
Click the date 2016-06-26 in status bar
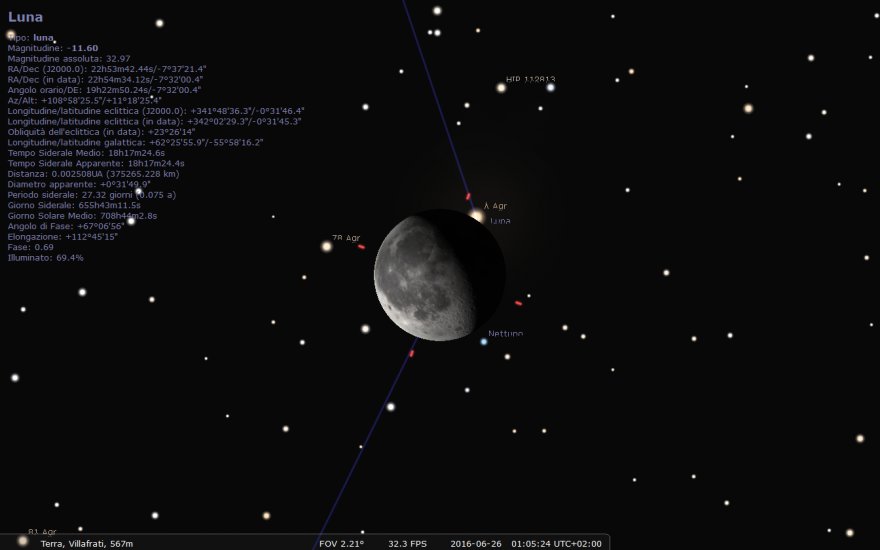click(x=476, y=543)
